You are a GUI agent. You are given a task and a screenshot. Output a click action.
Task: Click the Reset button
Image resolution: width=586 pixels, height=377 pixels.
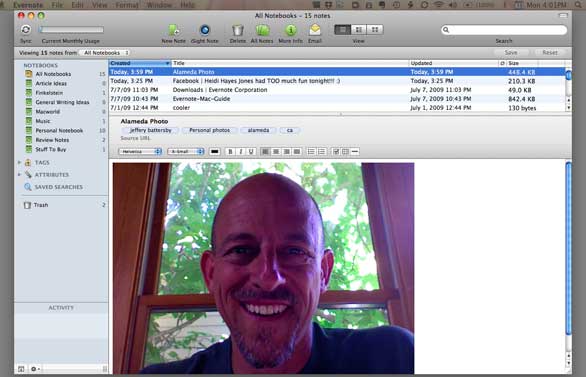click(x=550, y=53)
